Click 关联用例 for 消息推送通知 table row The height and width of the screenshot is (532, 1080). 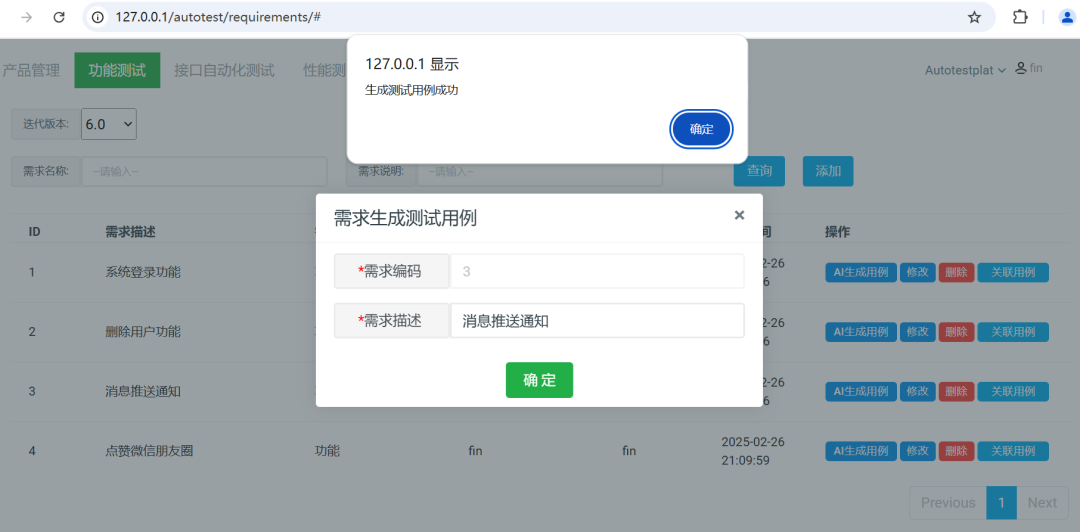tap(1013, 391)
